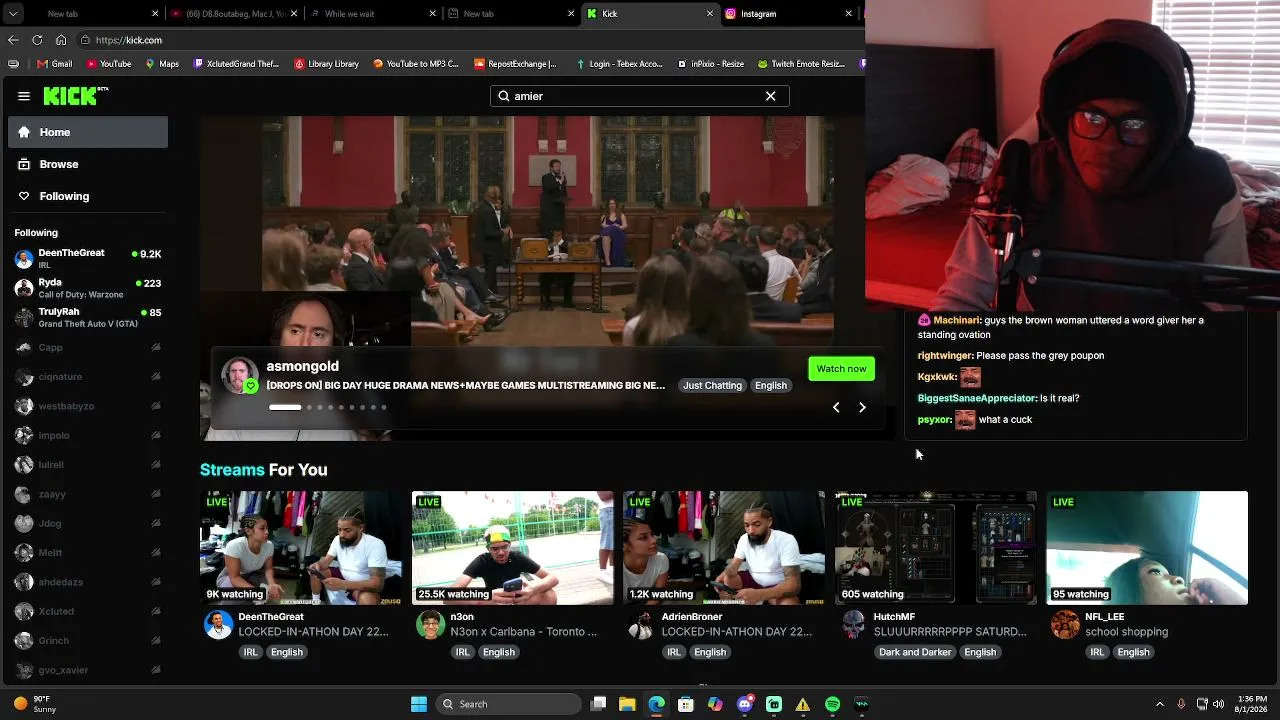The height and width of the screenshot is (720, 1280).
Task: Open asmongold channel name link
Action: [302, 366]
